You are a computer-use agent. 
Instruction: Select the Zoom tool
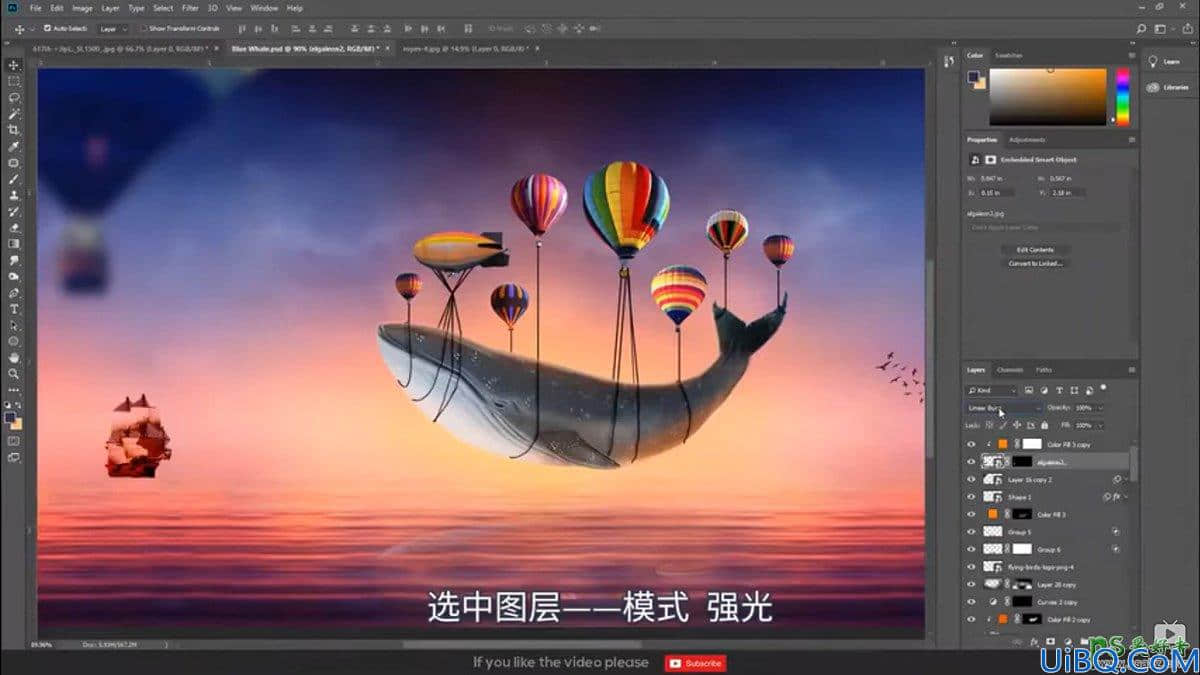(14, 373)
